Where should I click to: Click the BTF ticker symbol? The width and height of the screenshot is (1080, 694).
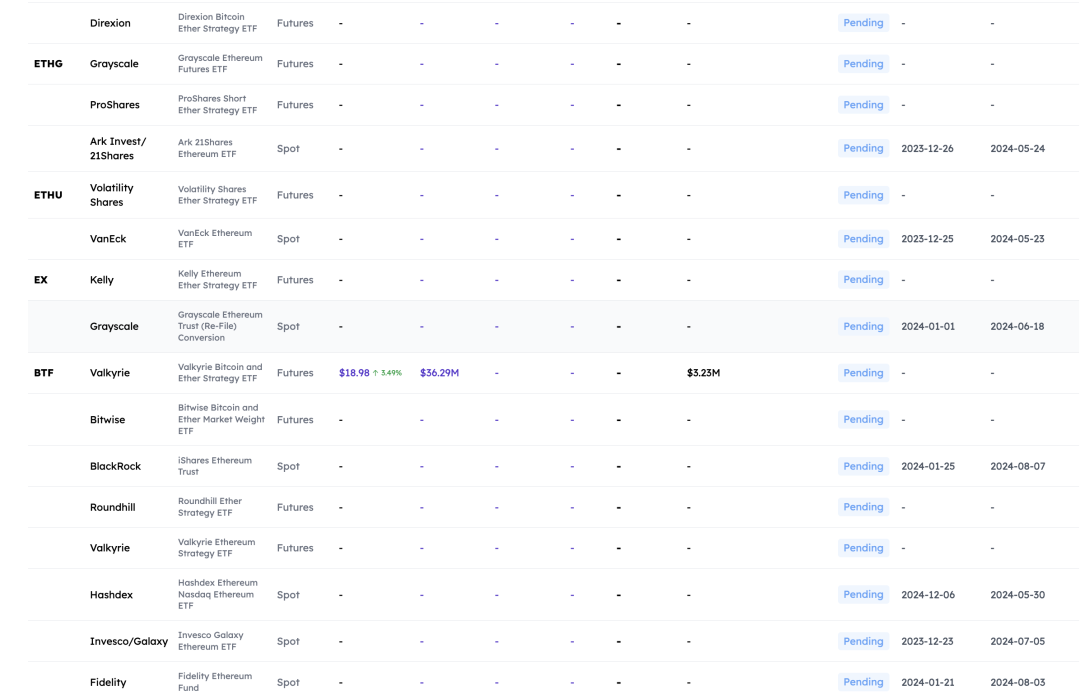(x=43, y=372)
